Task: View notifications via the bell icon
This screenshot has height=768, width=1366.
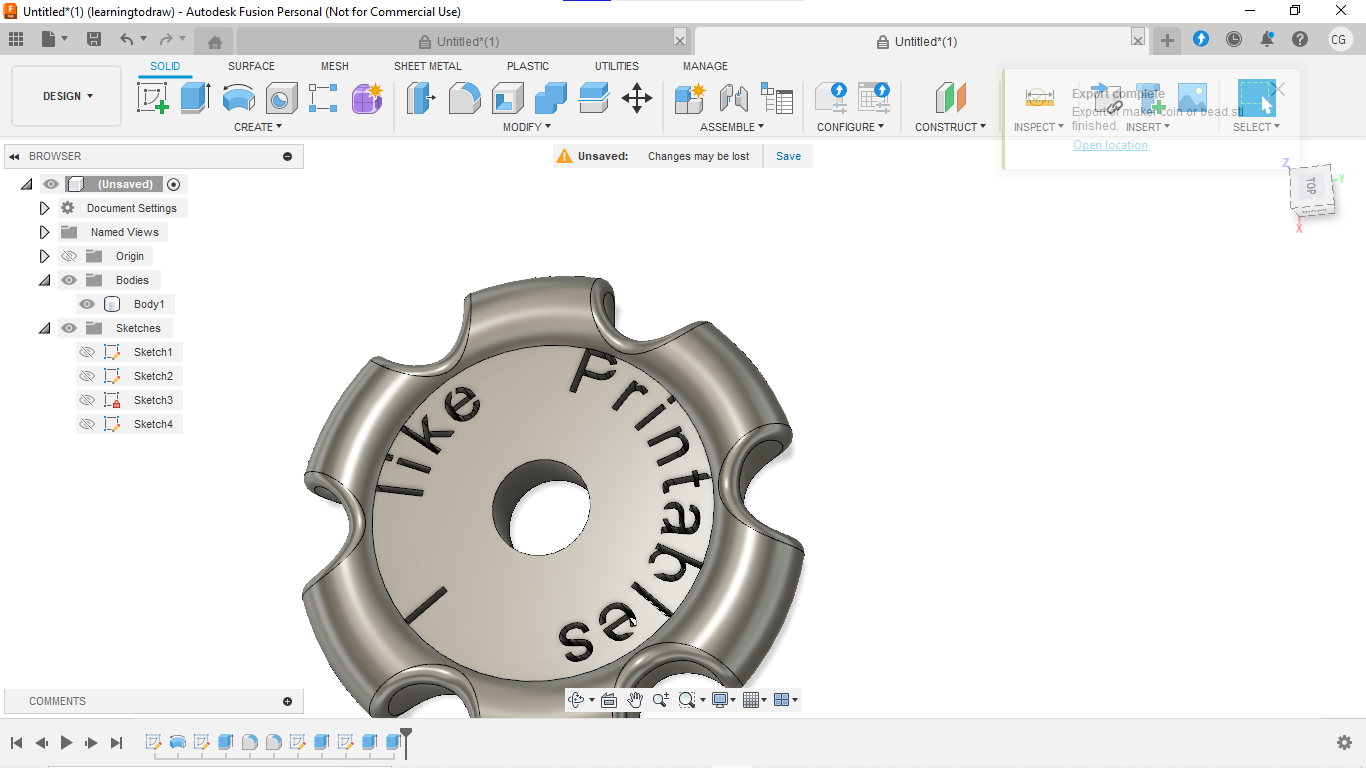Action: [x=1267, y=39]
